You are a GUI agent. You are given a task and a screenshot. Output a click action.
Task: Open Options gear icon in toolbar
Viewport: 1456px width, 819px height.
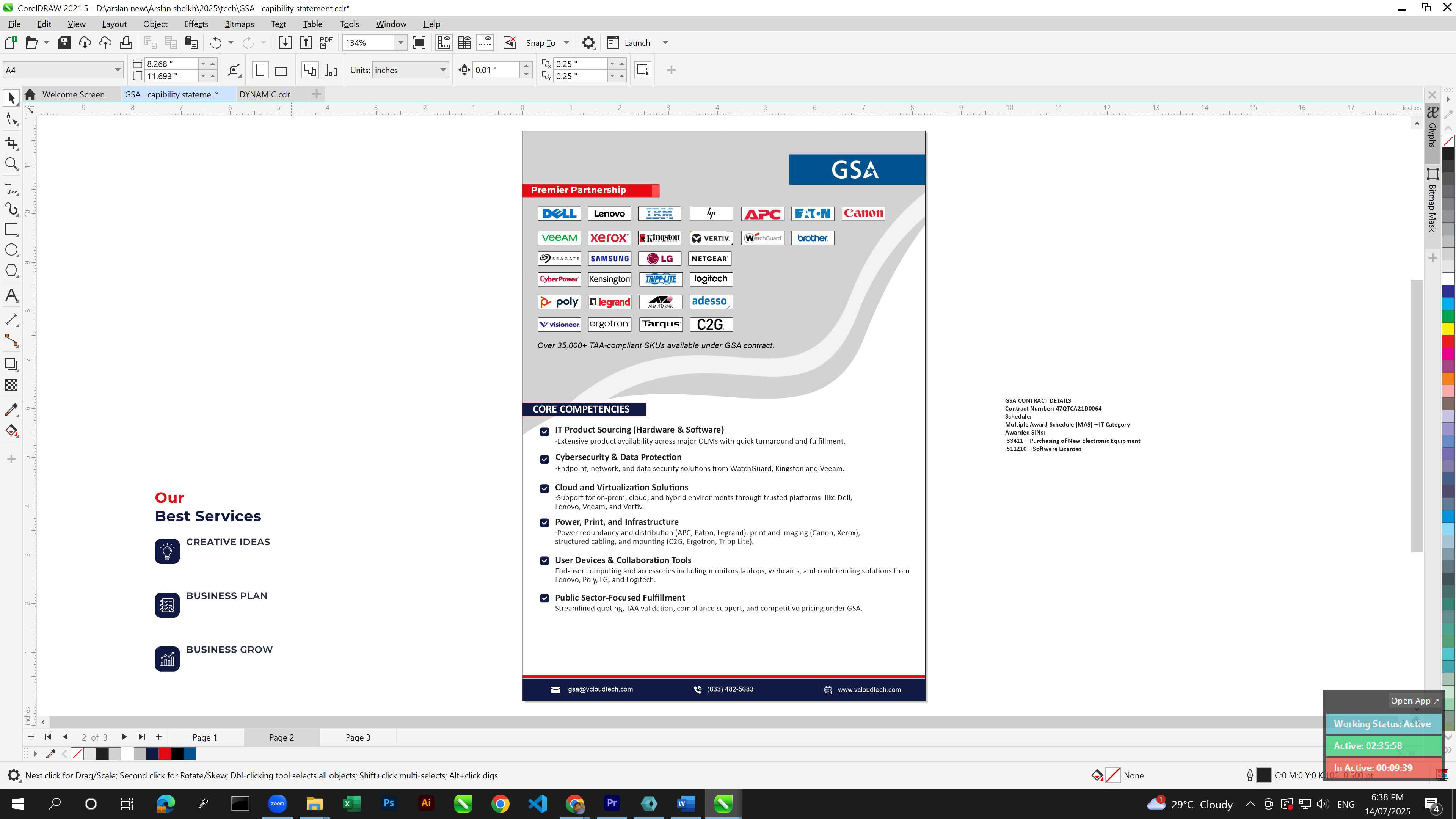coord(588,42)
